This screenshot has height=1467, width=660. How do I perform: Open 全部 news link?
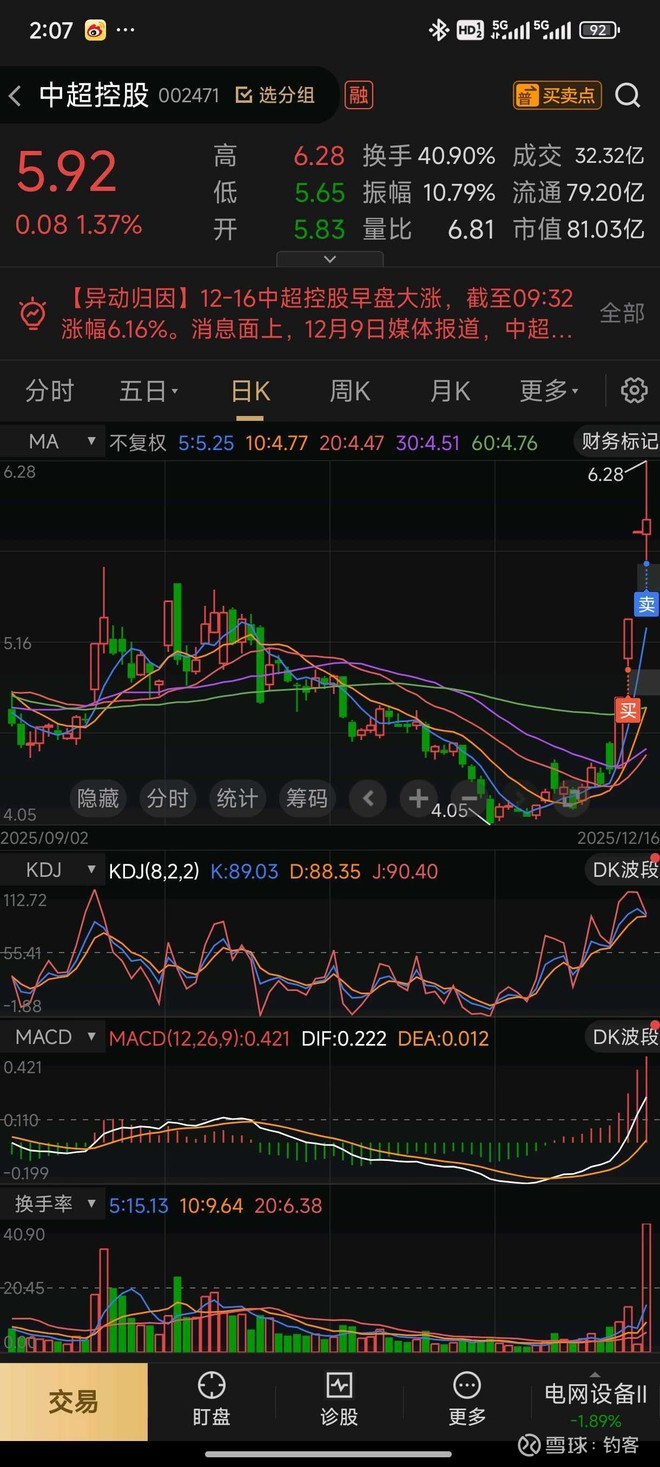coord(621,313)
